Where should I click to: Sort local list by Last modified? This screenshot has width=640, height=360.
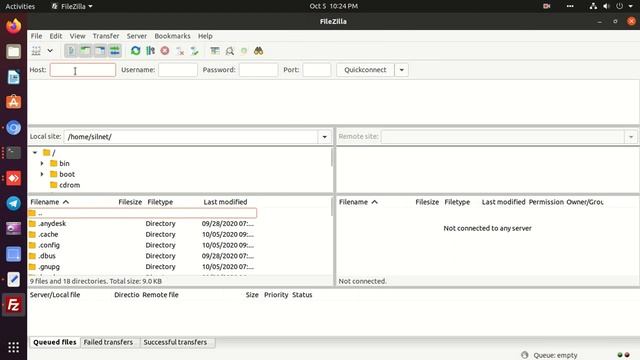point(225,202)
